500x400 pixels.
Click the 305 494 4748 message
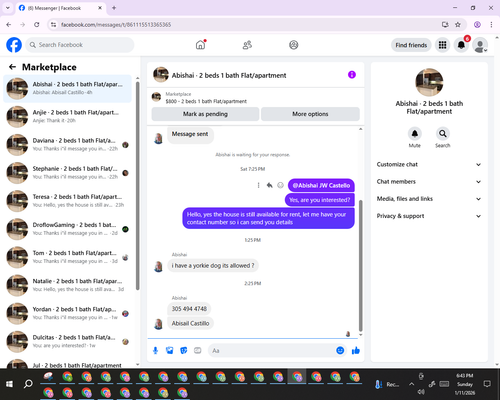tap(189, 309)
